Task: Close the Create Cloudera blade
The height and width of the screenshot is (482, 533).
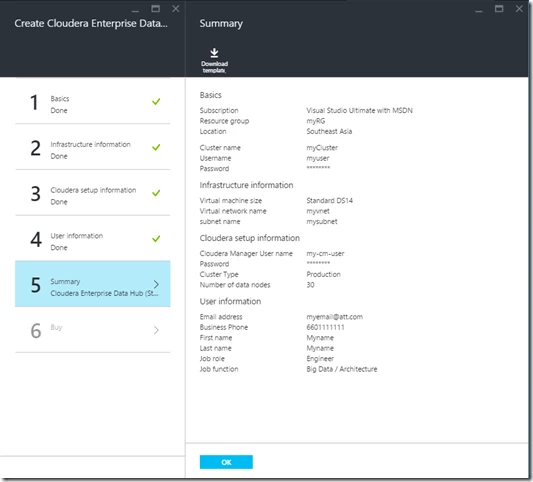Action: [176, 9]
